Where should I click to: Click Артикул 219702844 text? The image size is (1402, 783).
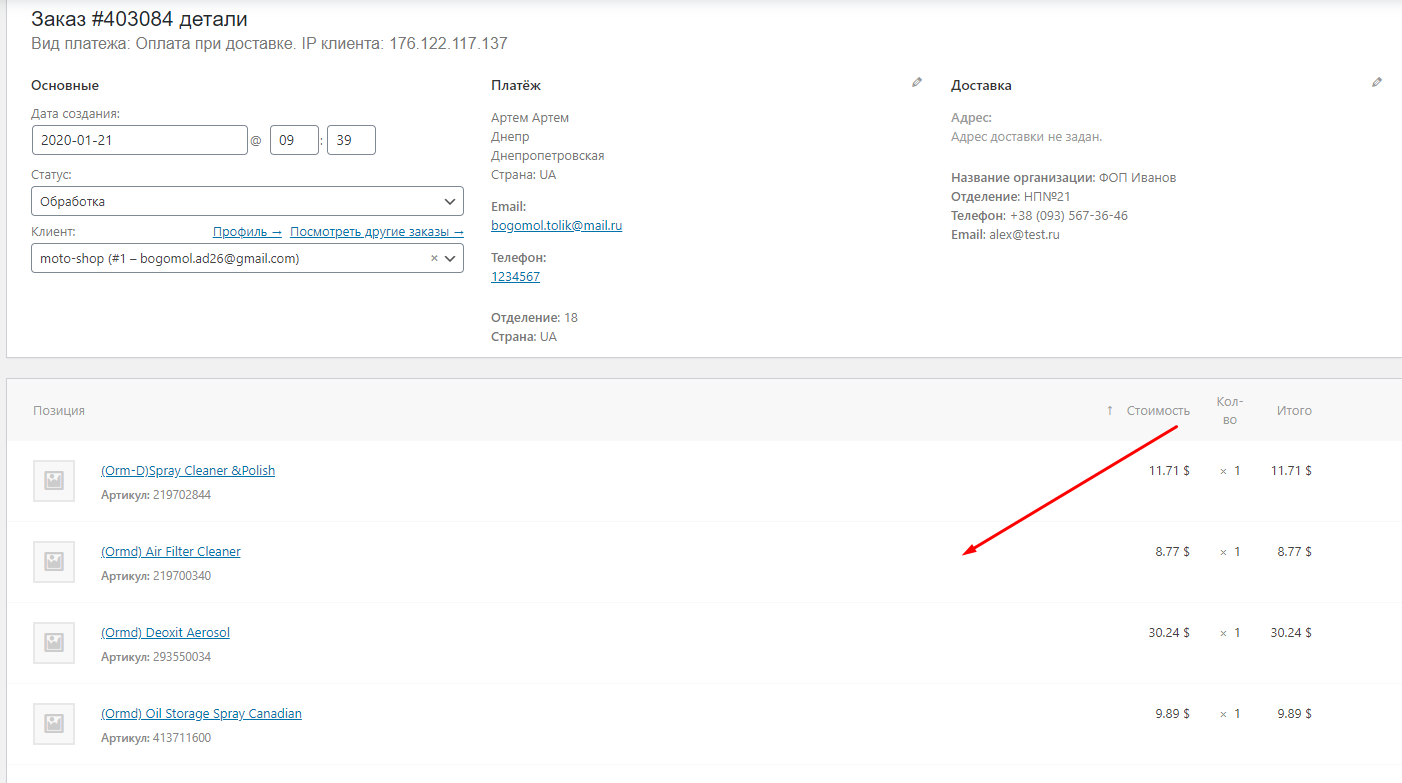[x=156, y=495]
